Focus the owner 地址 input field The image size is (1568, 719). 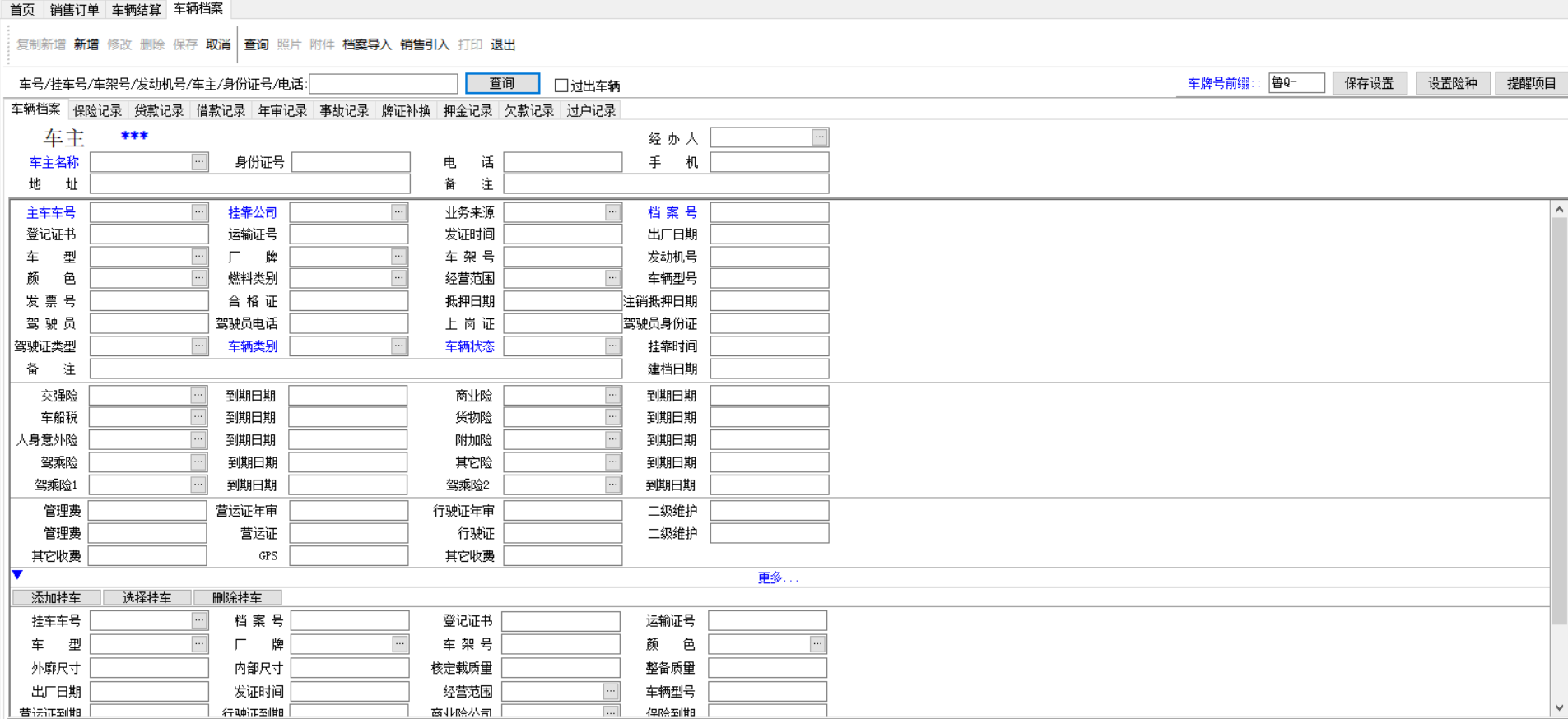[250, 183]
